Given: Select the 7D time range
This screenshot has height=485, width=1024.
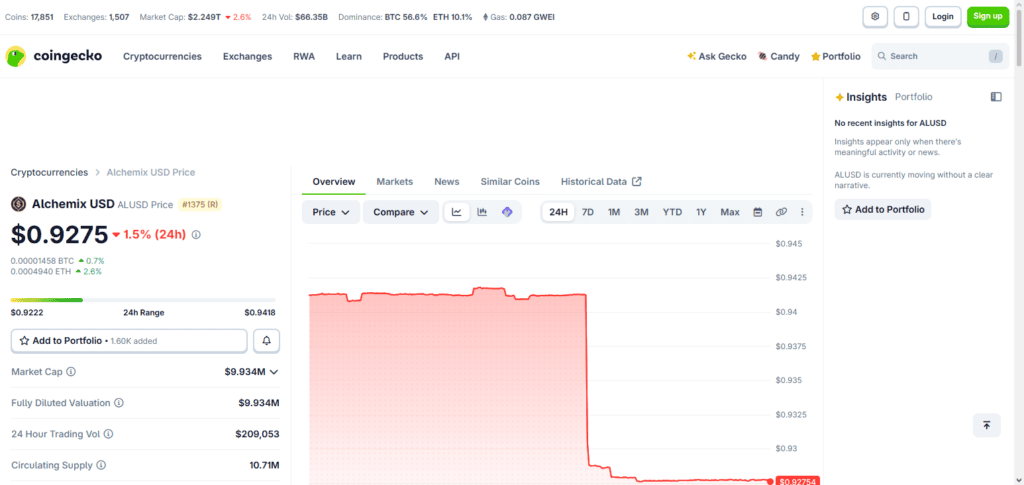Looking at the screenshot, I should tap(588, 212).
